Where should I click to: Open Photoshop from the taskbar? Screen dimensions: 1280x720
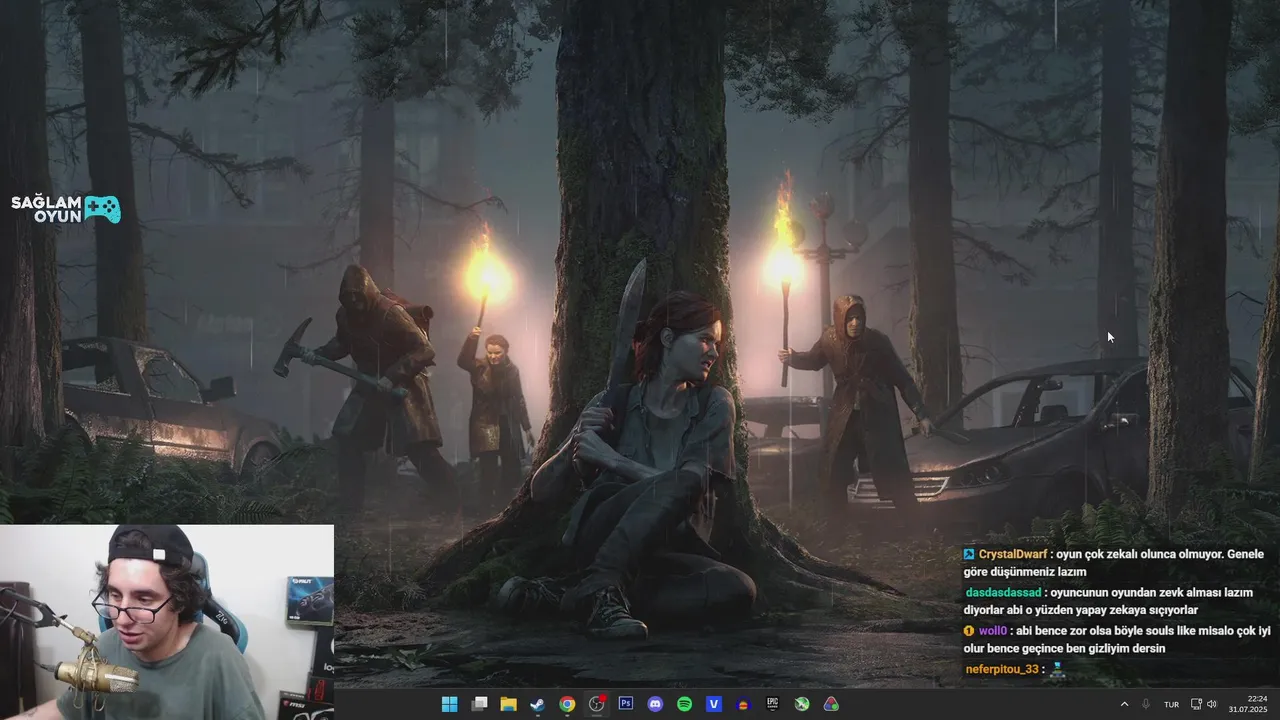click(x=626, y=704)
